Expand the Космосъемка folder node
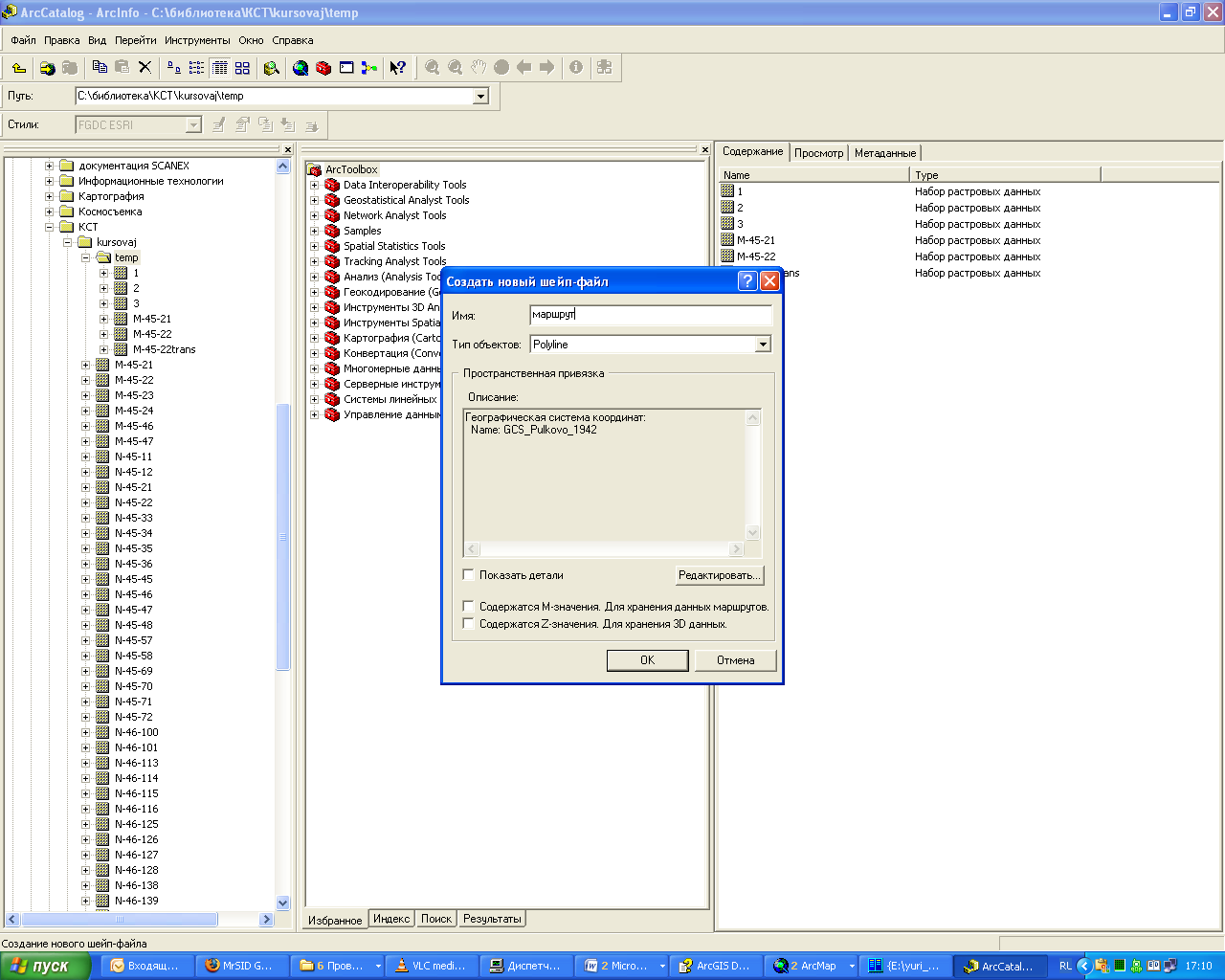The height and width of the screenshot is (980, 1225). [x=49, y=212]
